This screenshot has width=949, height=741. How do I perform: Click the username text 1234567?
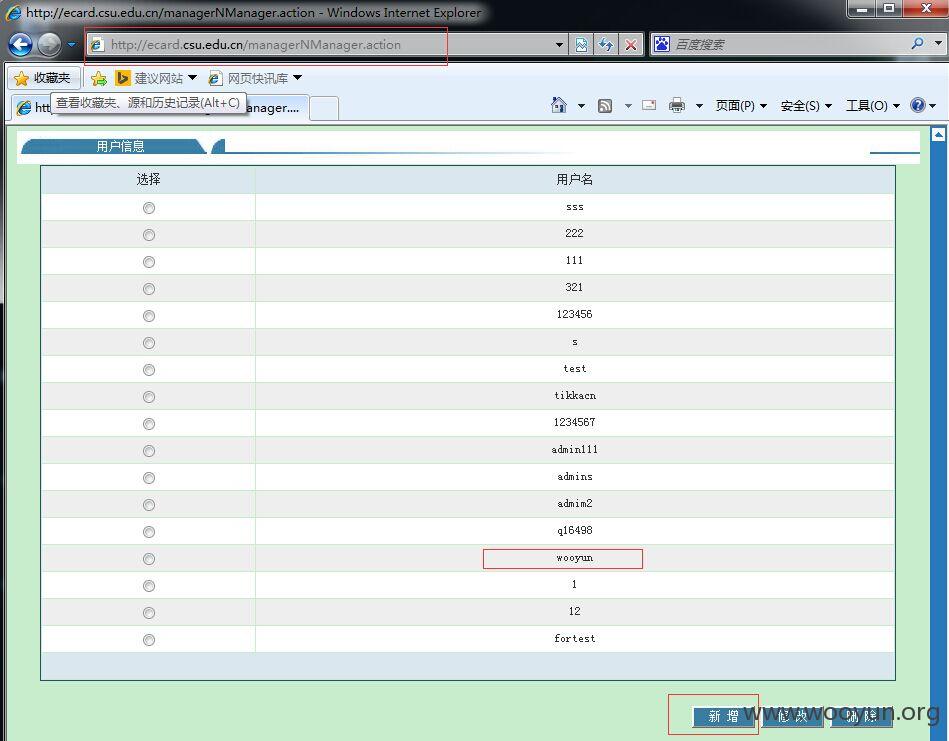pyautogui.click(x=574, y=422)
